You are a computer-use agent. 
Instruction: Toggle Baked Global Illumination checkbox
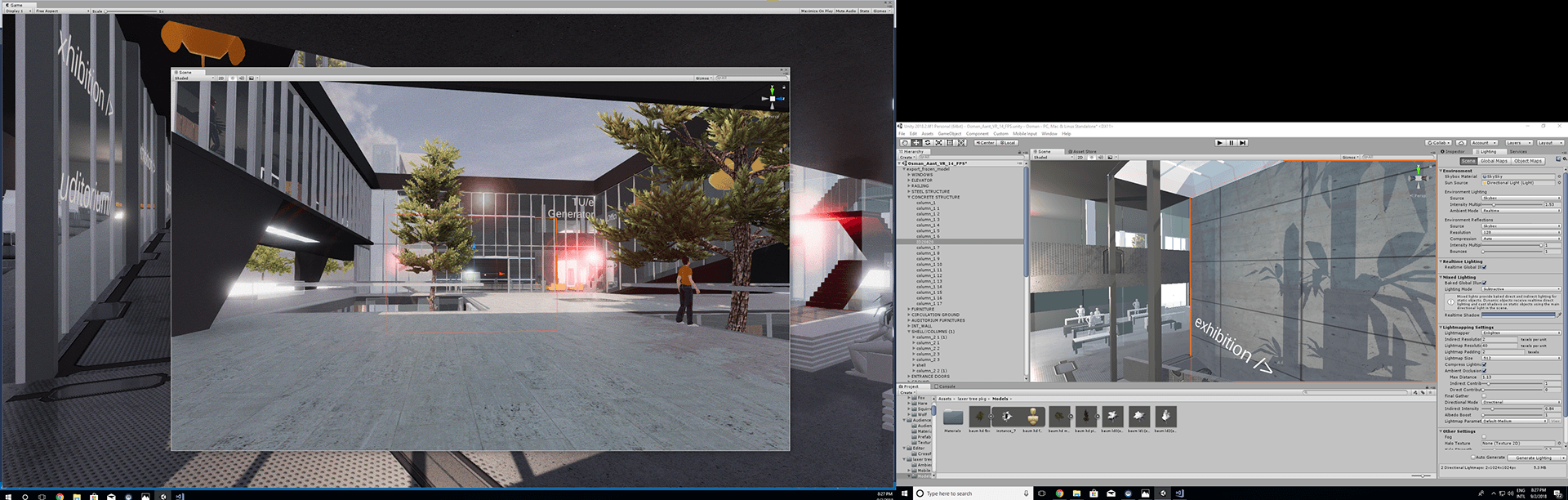click(x=1484, y=283)
